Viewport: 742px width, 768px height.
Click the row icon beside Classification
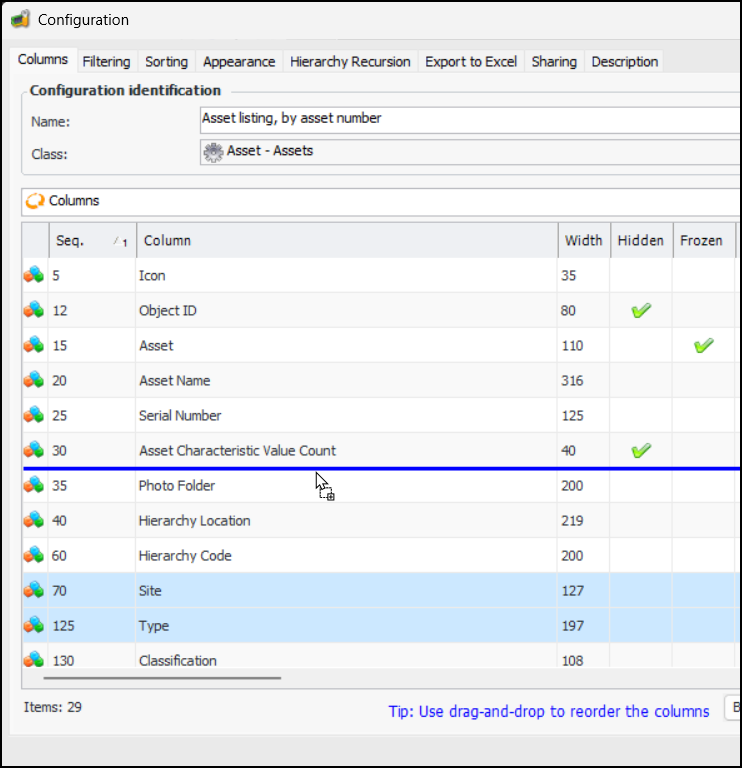(34, 660)
